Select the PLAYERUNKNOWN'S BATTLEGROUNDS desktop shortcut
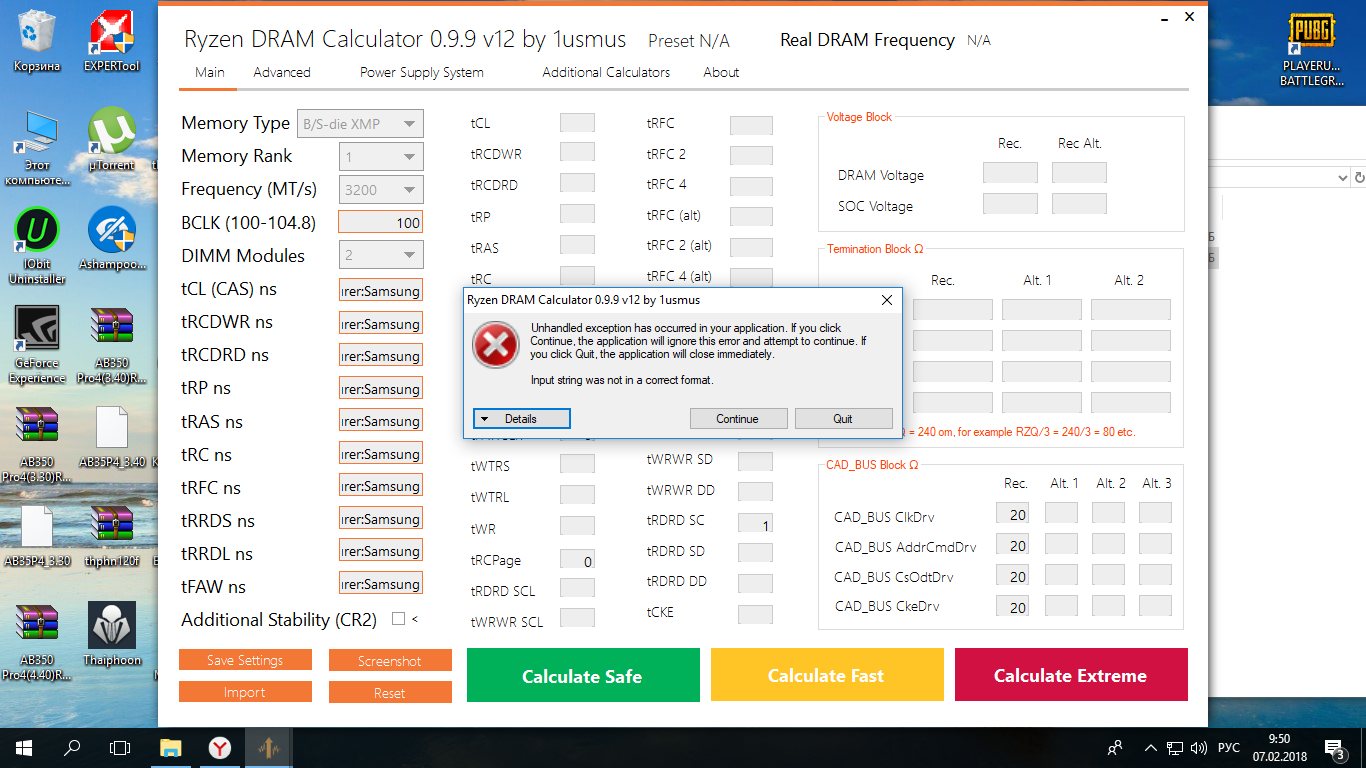 (x=1312, y=49)
